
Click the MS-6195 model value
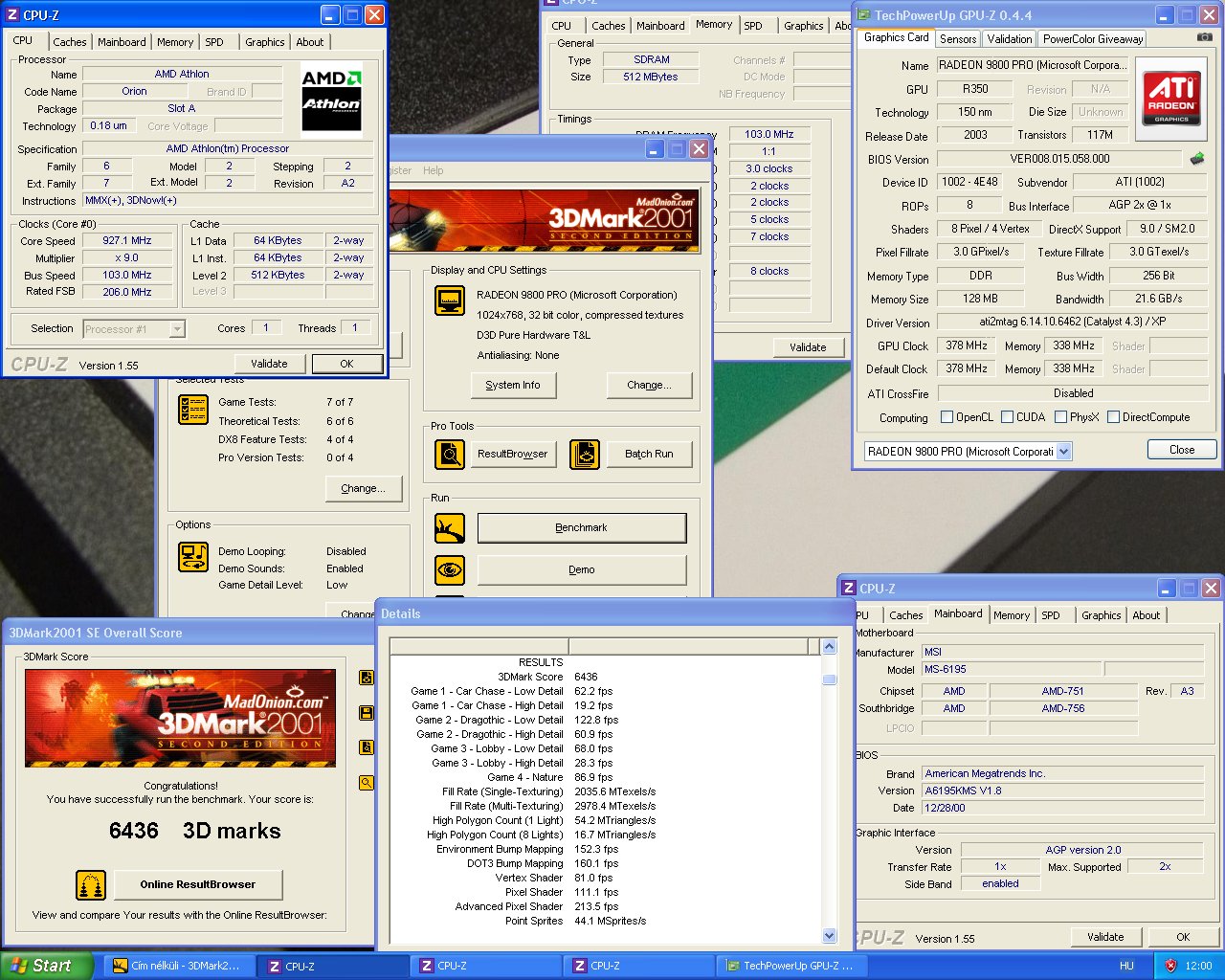[1010, 670]
